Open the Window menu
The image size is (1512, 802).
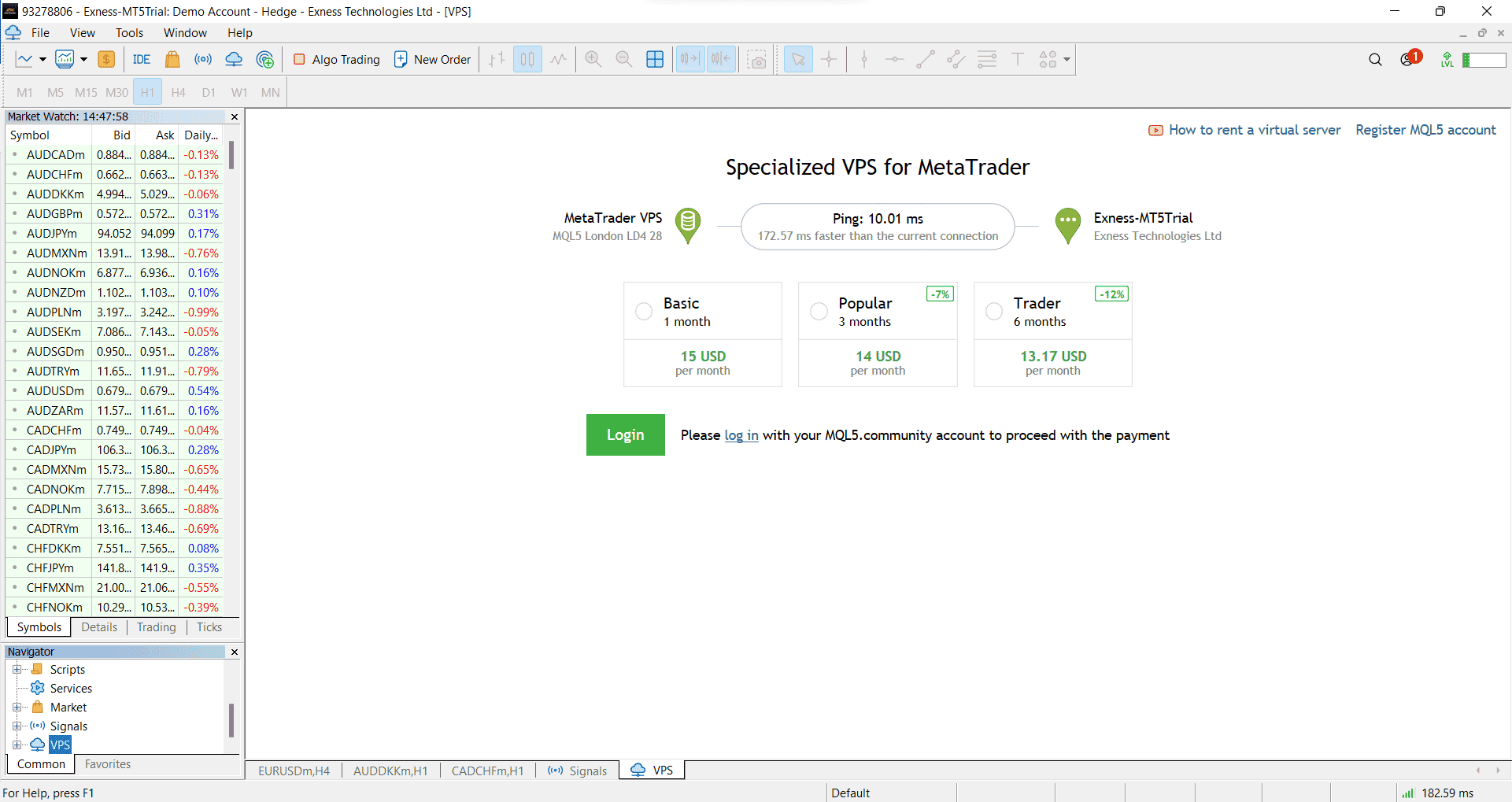pyautogui.click(x=185, y=32)
